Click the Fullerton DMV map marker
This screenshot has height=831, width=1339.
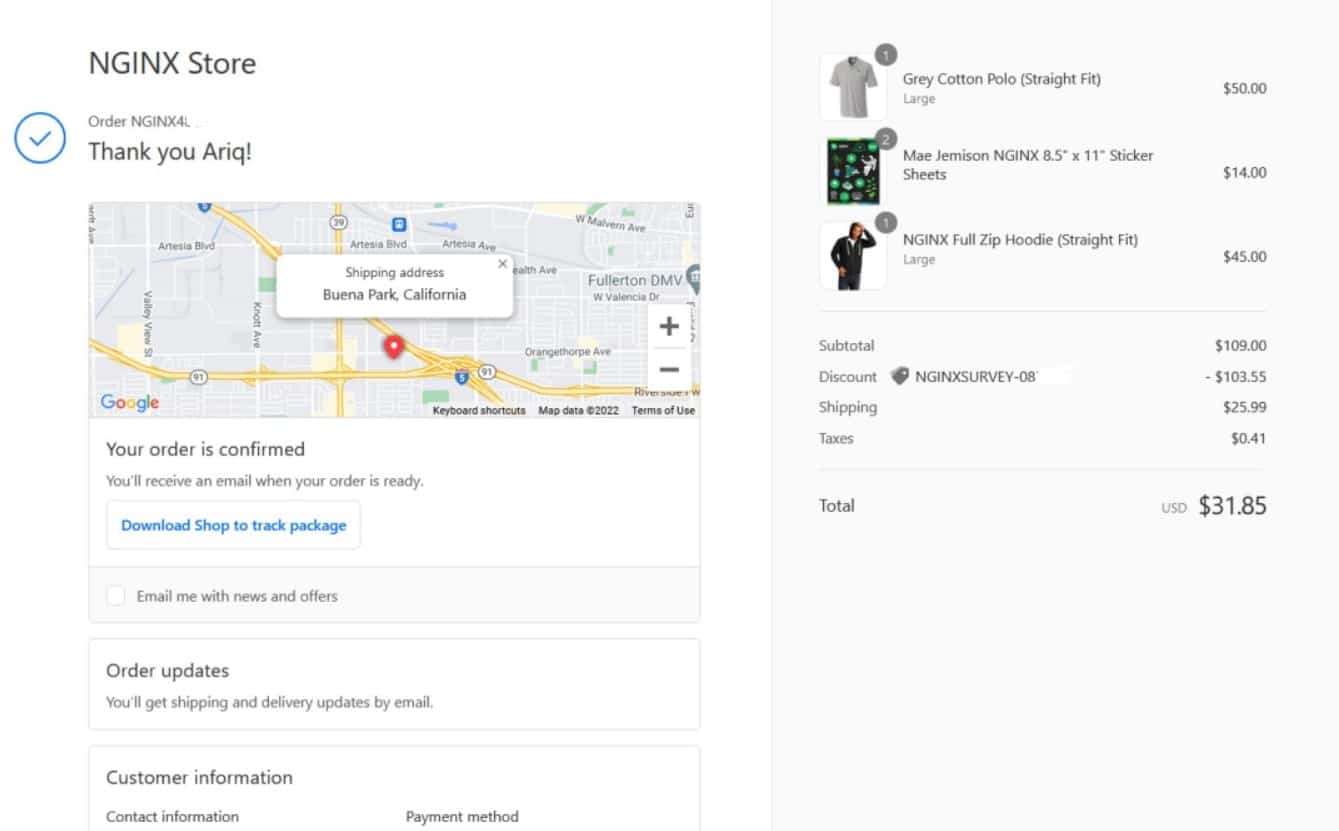click(694, 275)
